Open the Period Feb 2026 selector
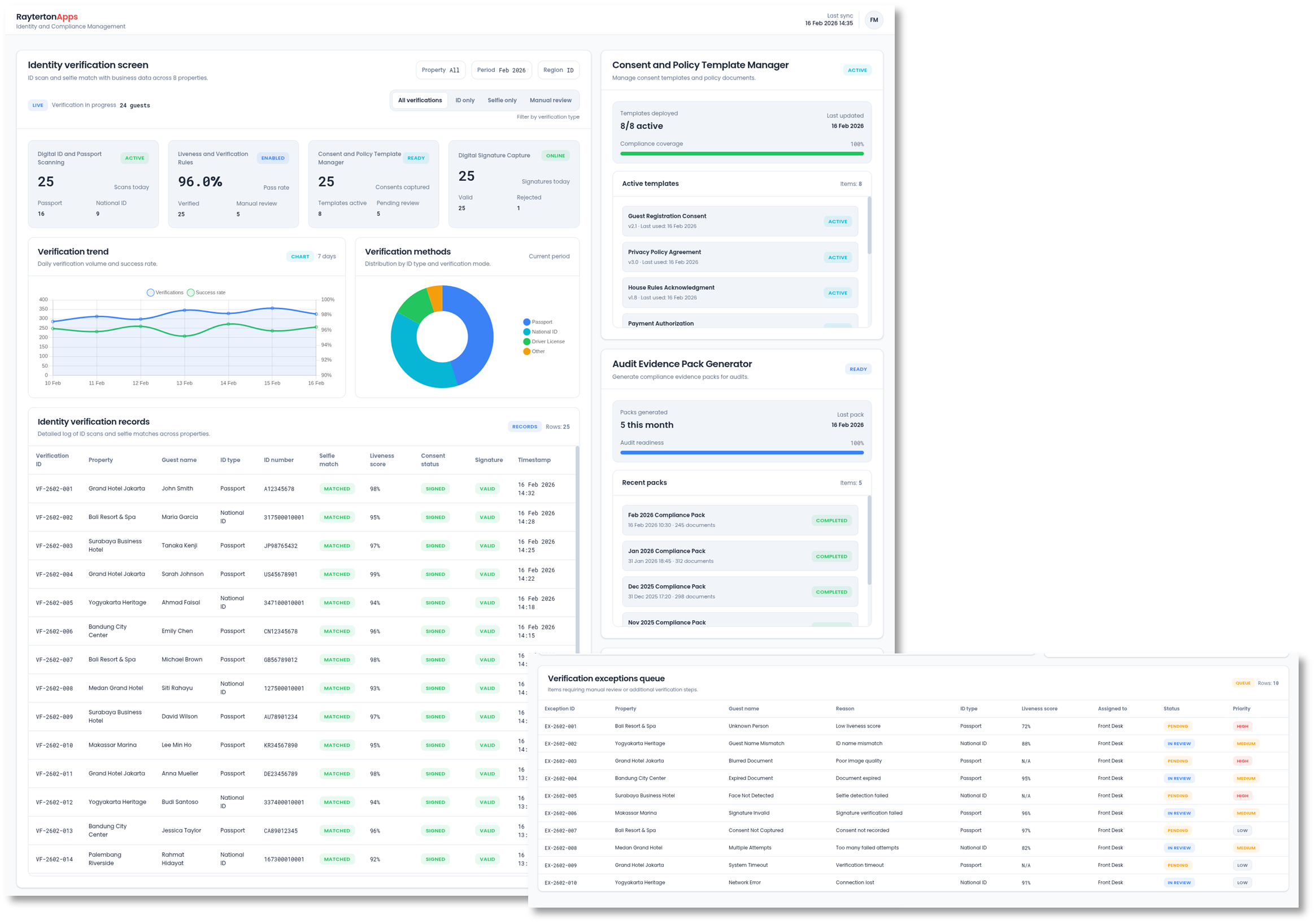This screenshot has height=924, width=1315. (x=501, y=70)
